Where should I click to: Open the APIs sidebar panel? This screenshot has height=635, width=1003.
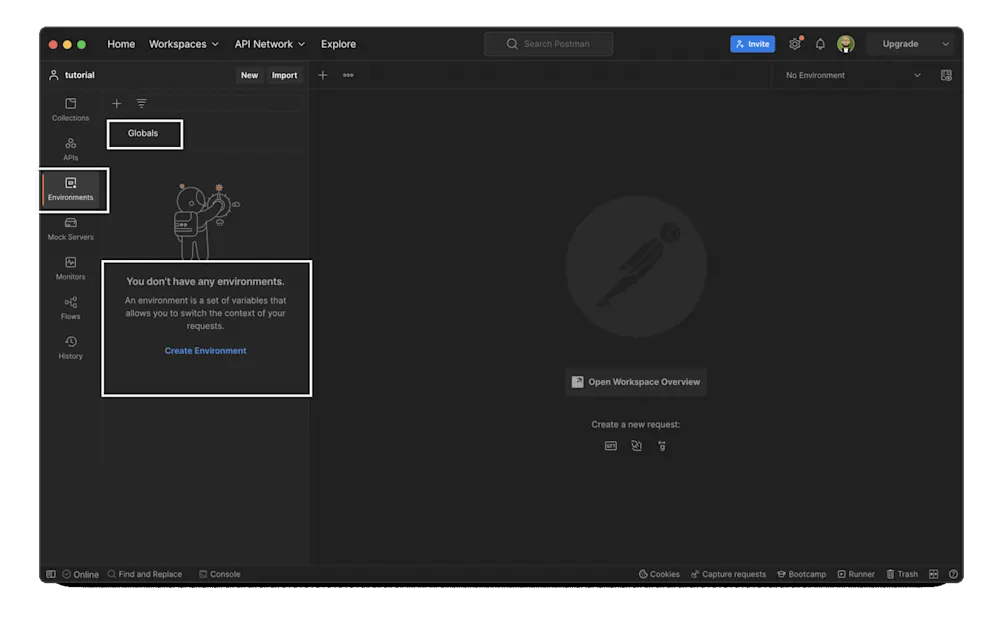(x=69, y=148)
